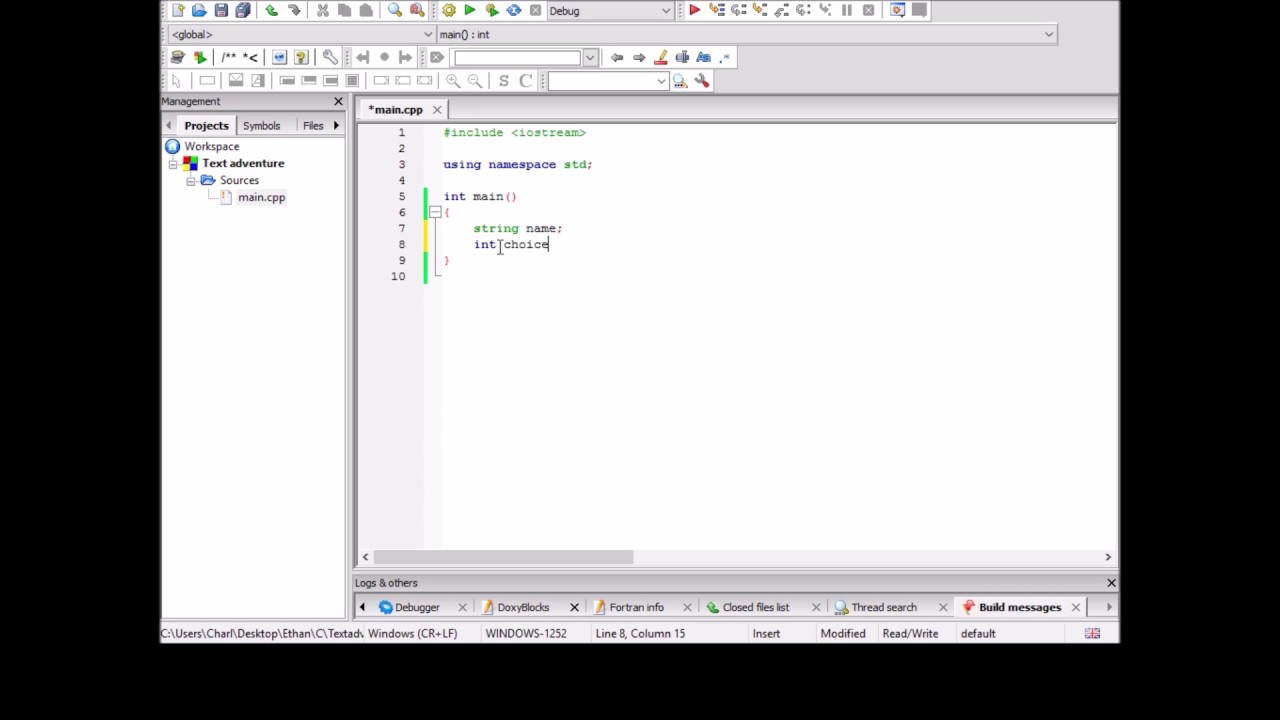Open the <global> scope dropdown
The height and width of the screenshot is (720, 1280).
pos(301,34)
